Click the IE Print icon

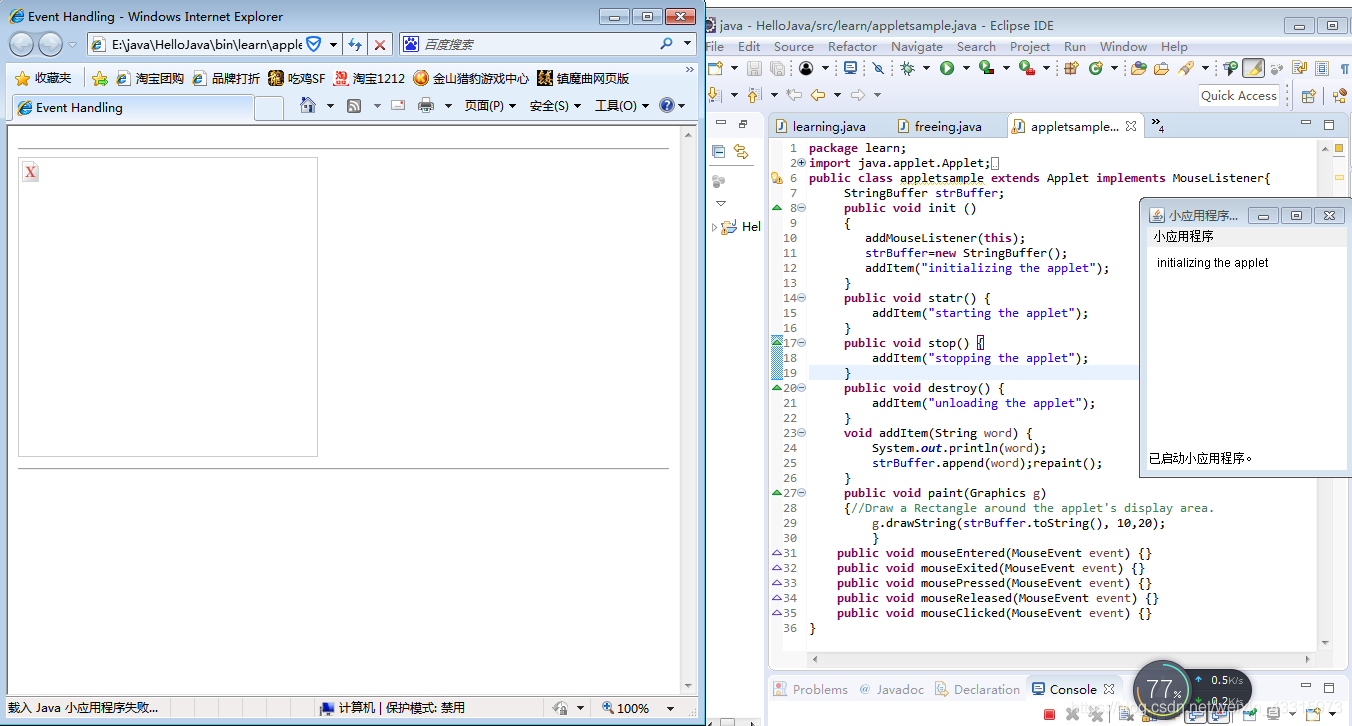[x=426, y=106]
